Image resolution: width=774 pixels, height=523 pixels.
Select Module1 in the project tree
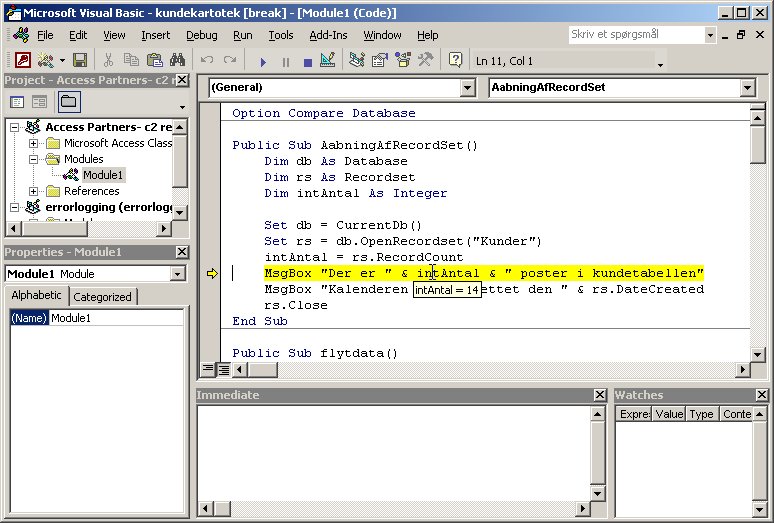point(103,175)
